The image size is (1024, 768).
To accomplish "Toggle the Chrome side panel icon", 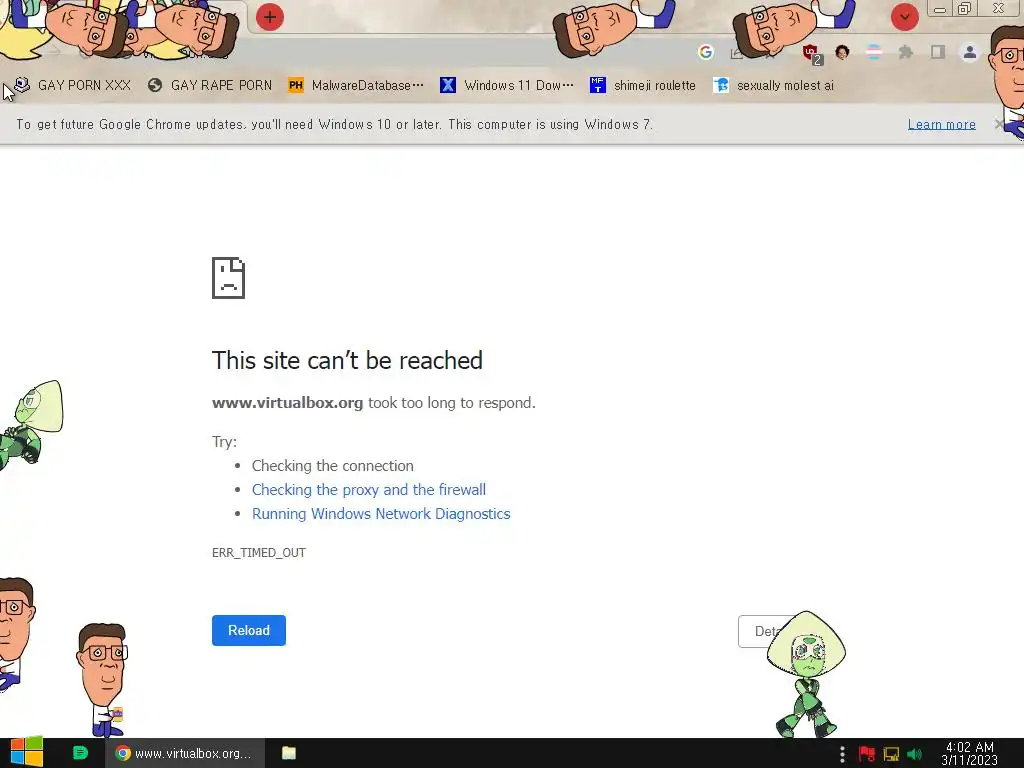I will point(938,52).
